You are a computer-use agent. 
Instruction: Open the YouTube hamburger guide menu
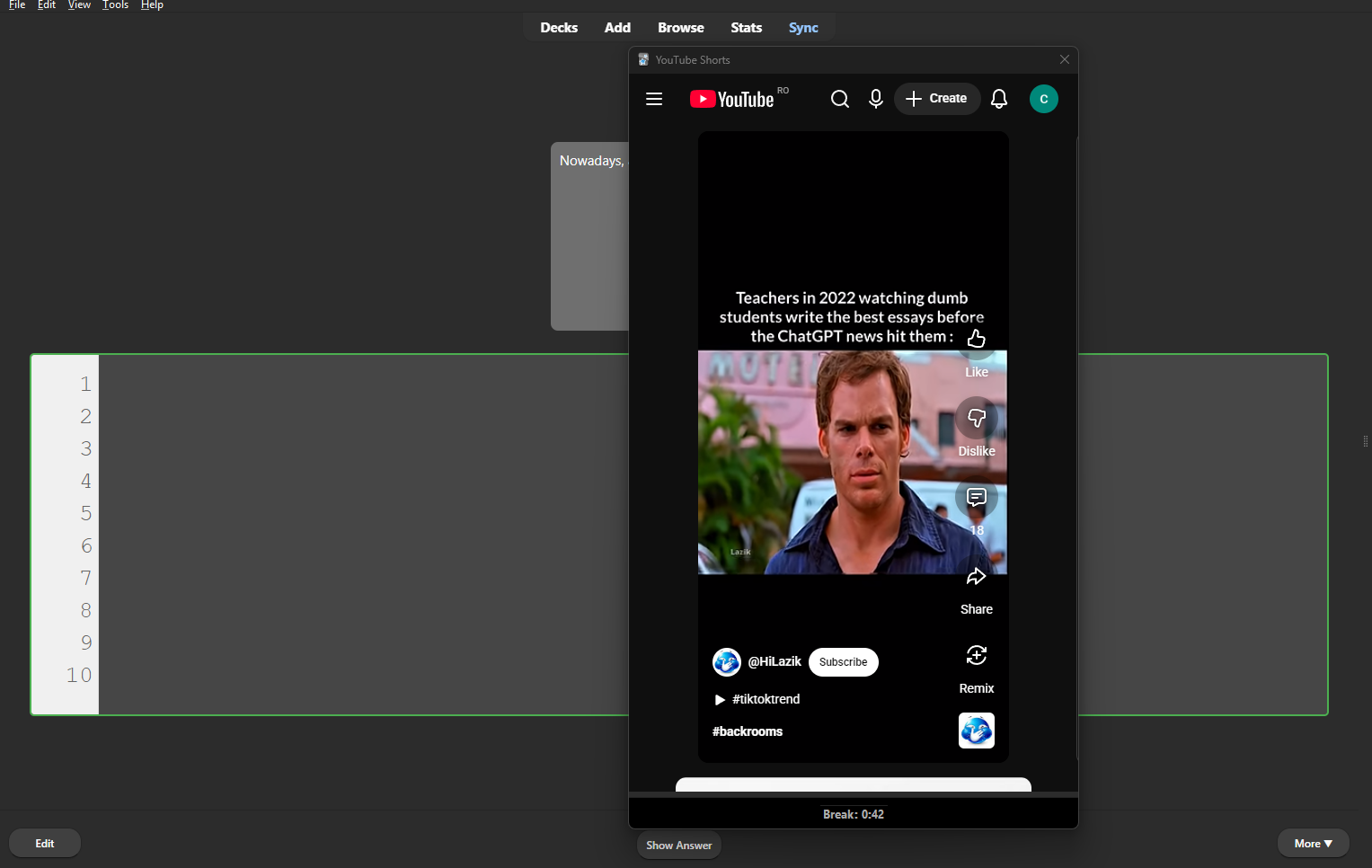(x=654, y=99)
